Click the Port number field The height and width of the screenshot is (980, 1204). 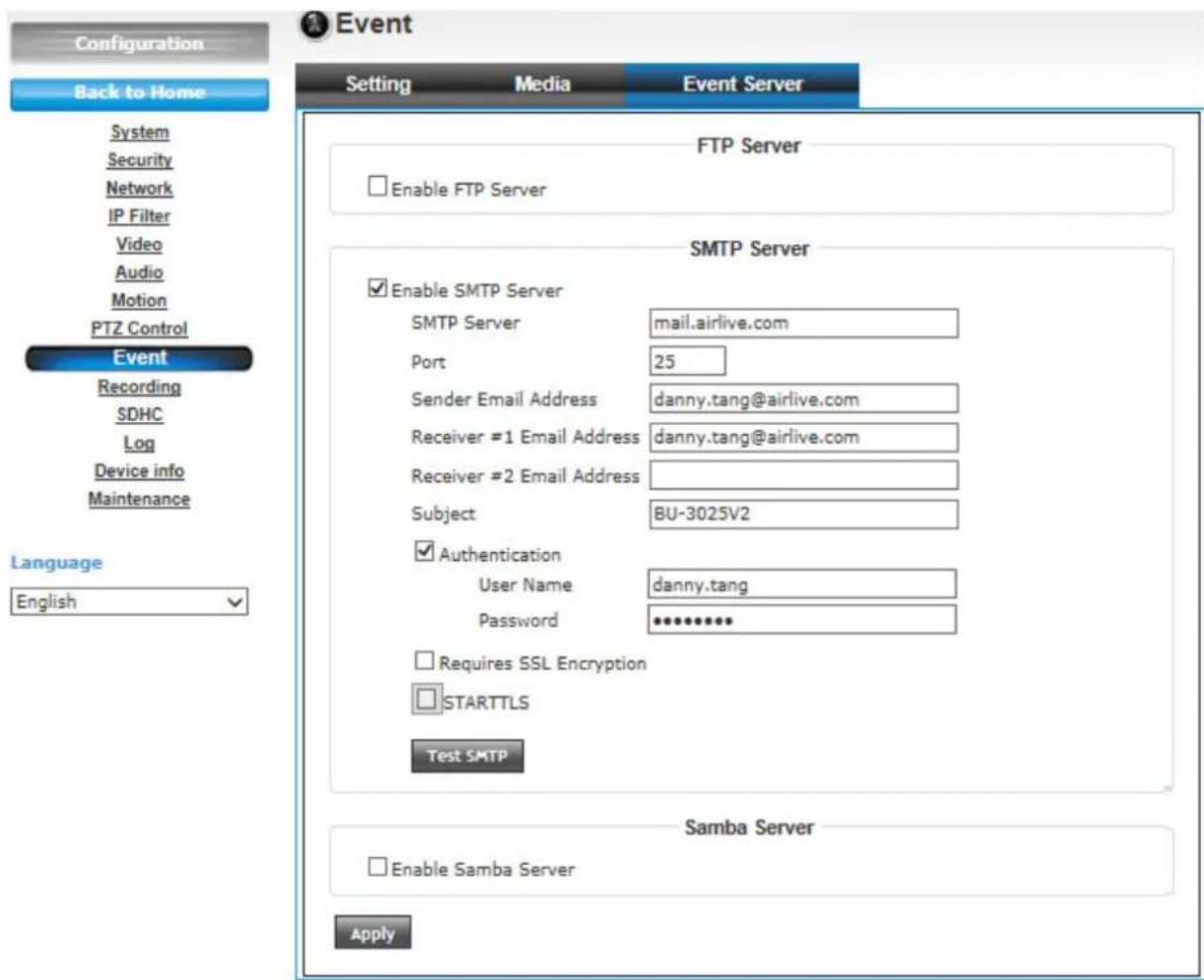click(x=687, y=360)
